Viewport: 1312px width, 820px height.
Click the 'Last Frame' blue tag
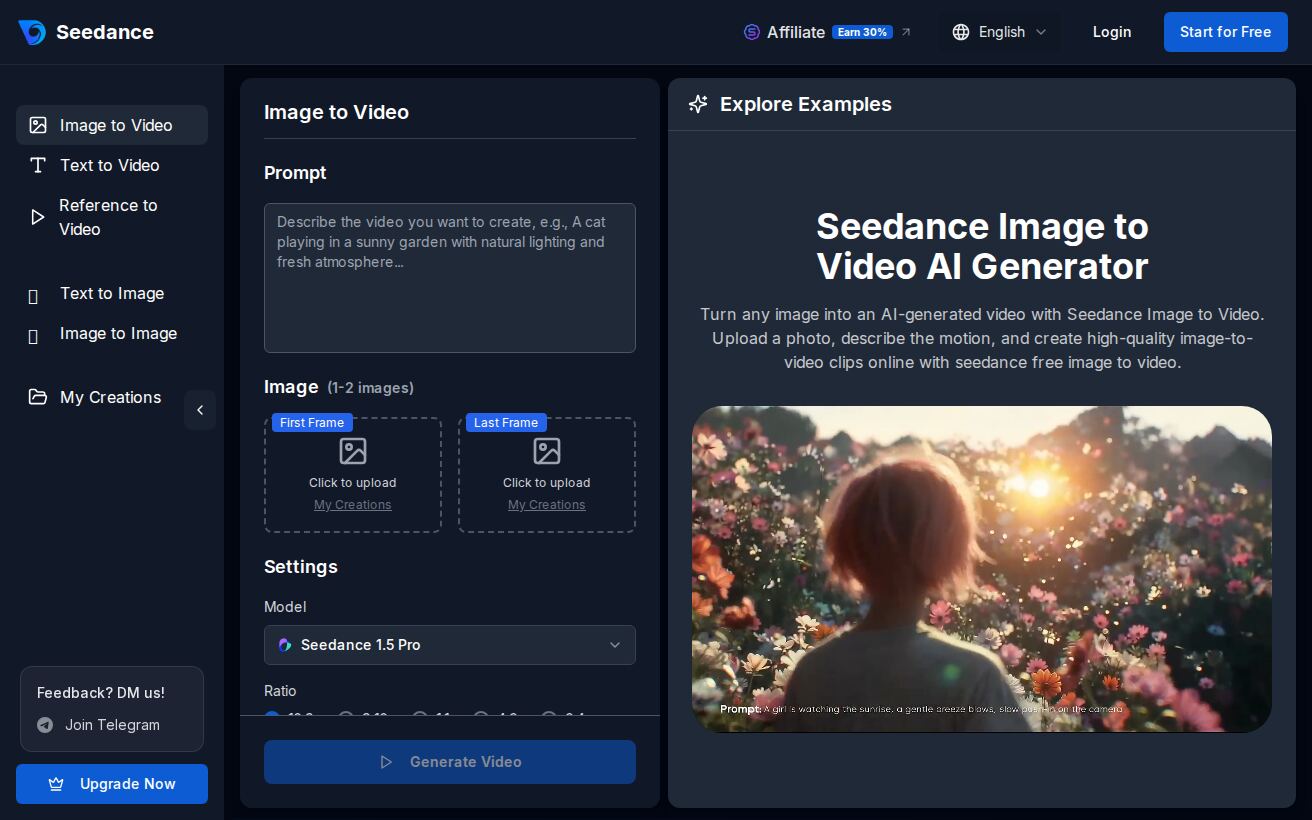pyautogui.click(x=506, y=423)
